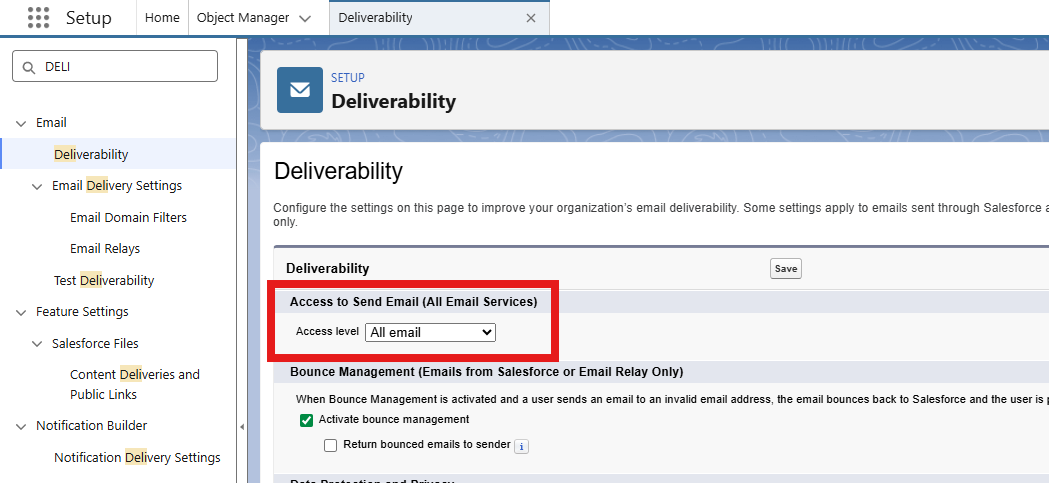Click the Deliverability envelope setup icon
The width and height of the screenshot is (1049, 483).
(300, 90)
